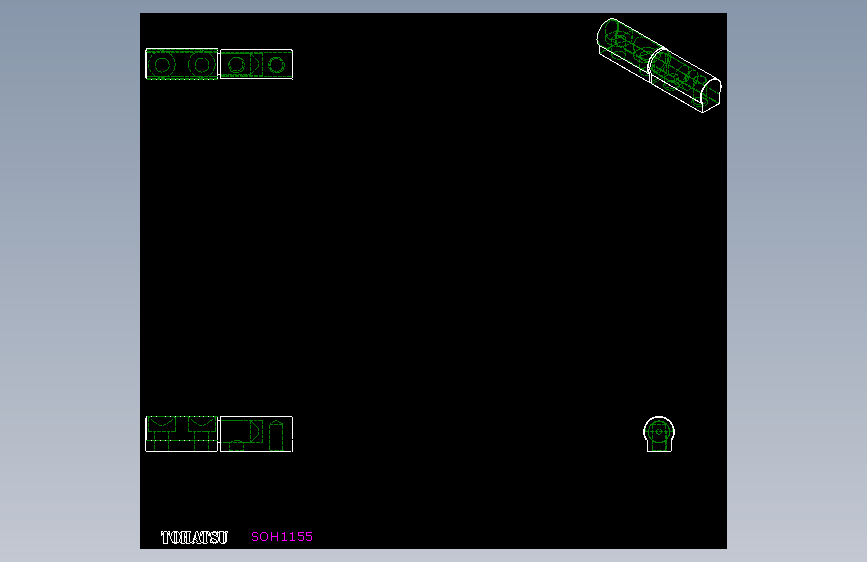
Task: Select the front view left hinge half
Action: point(182,434)
